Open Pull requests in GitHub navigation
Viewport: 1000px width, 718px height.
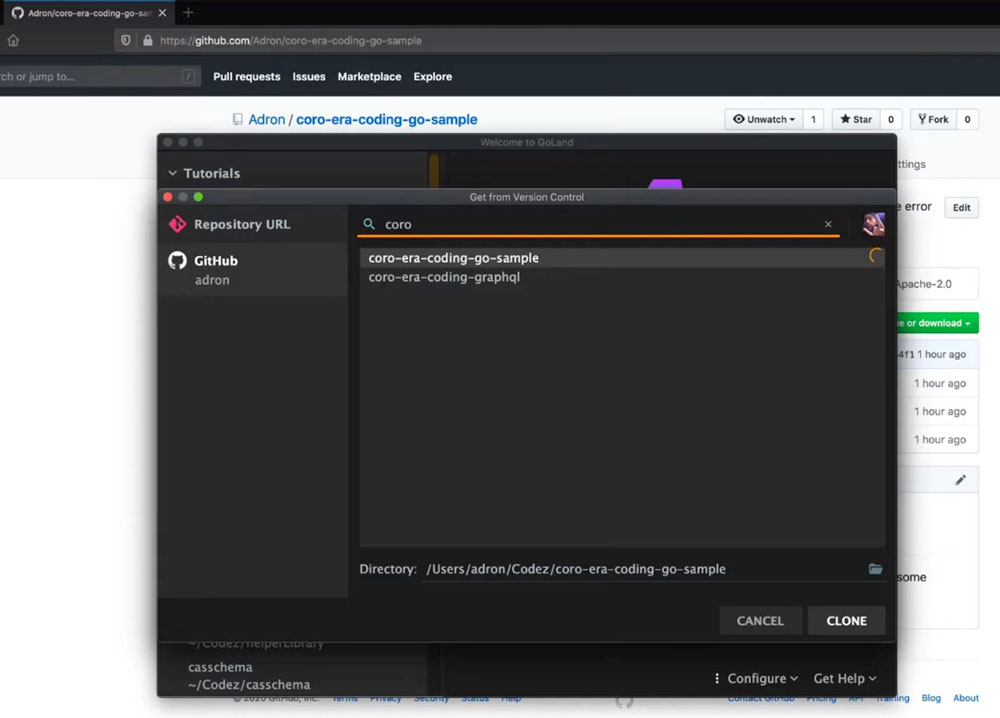coord(247,77)
